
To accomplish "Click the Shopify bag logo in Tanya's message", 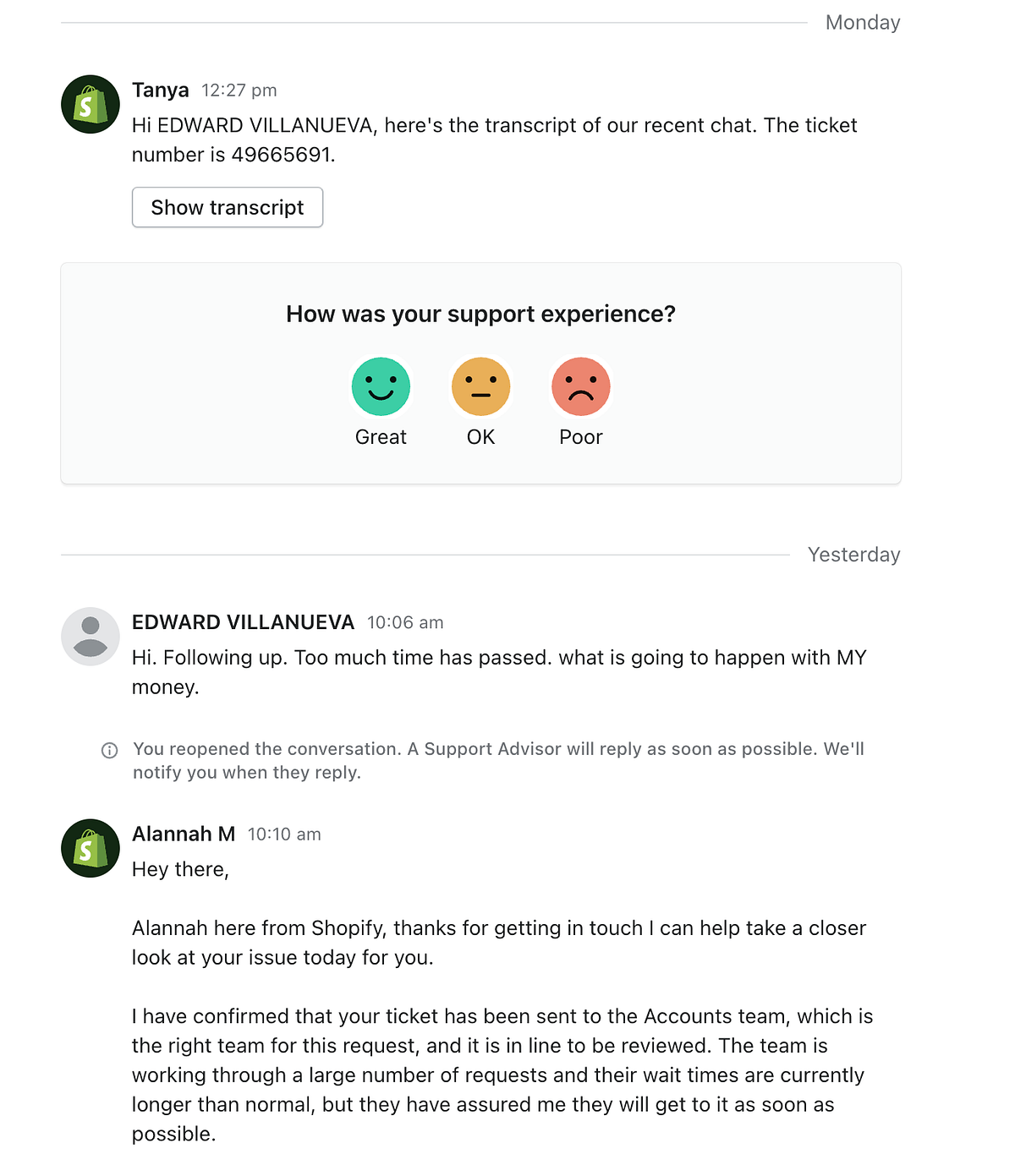I will click(x=90, y=104).
